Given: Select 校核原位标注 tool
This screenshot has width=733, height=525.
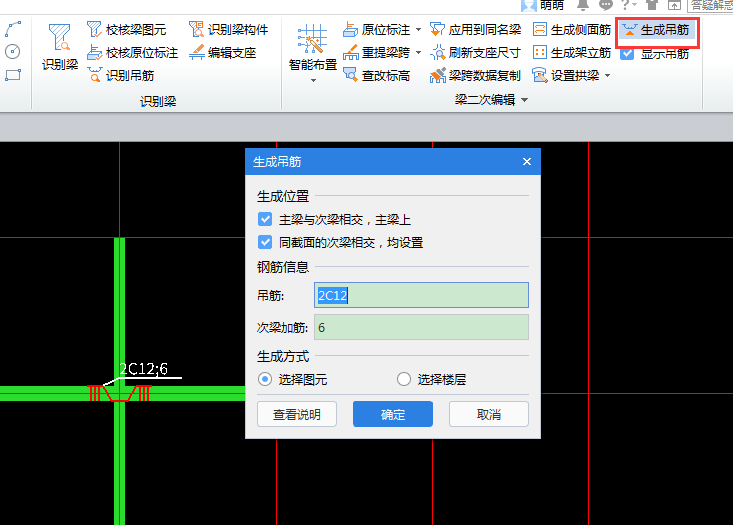Looking at the screenshot, I should pyautogui.click(x=132, y=53).
